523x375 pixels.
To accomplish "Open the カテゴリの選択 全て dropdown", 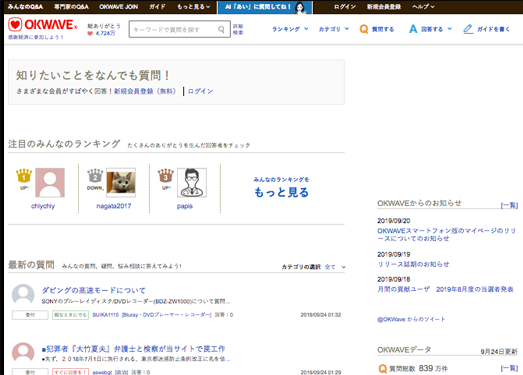I will point(335,267).
